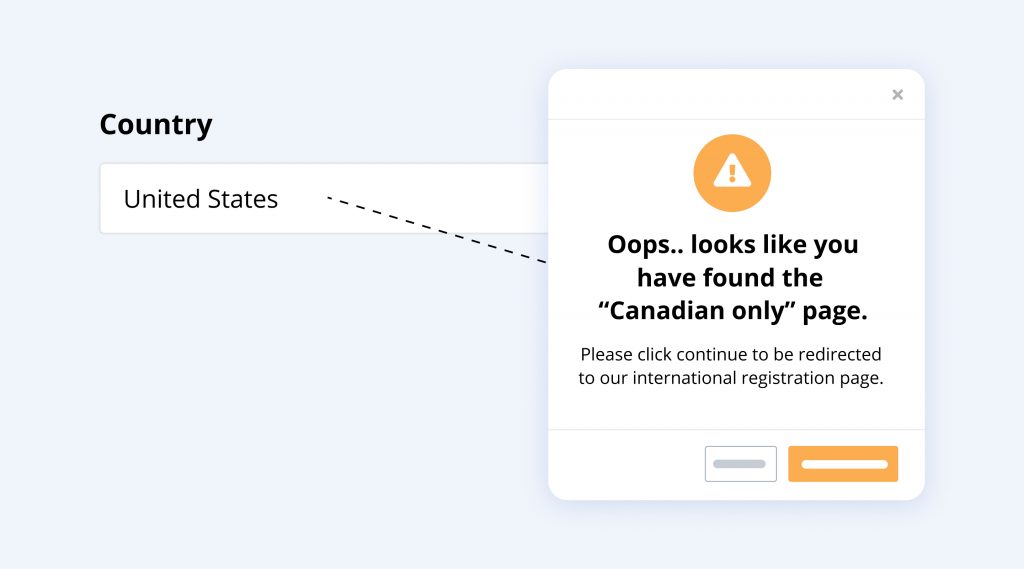This screenshot has height=569, width=1024.
Task: Click the Country field label
Action: [156, 125]
